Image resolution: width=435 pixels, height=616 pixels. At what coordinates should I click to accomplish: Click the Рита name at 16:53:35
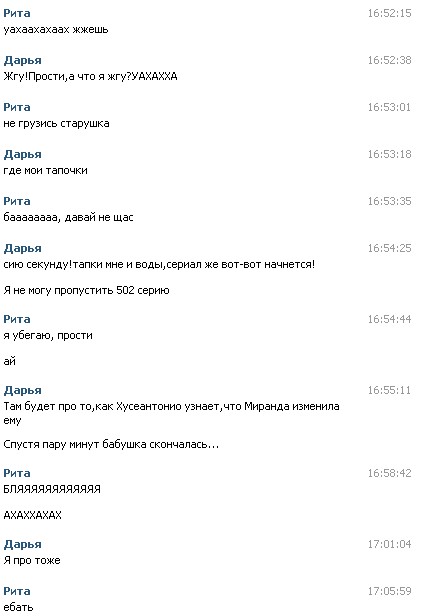click(x=17, y=201)
